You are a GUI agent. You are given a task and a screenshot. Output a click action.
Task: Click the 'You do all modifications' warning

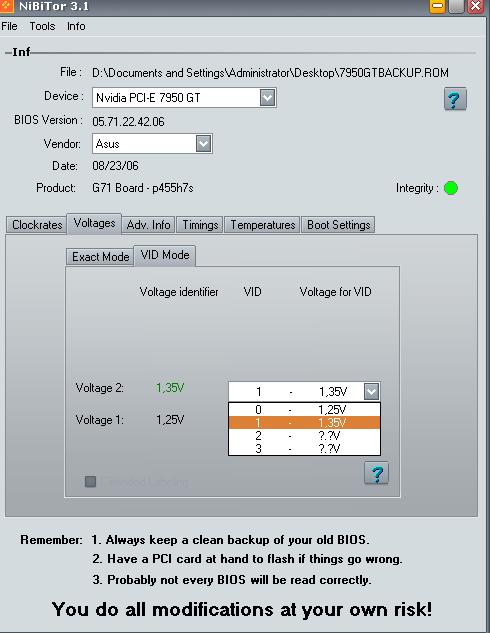242,609
